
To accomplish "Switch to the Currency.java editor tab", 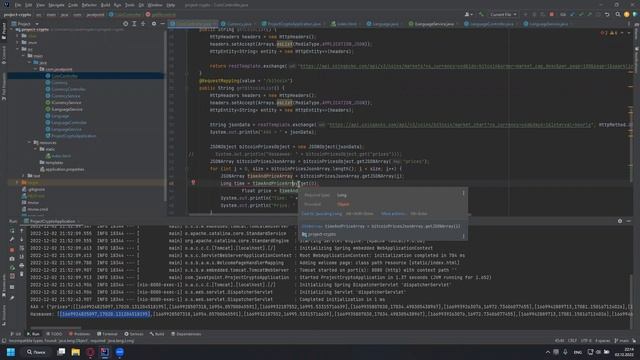I will point(237,24).
